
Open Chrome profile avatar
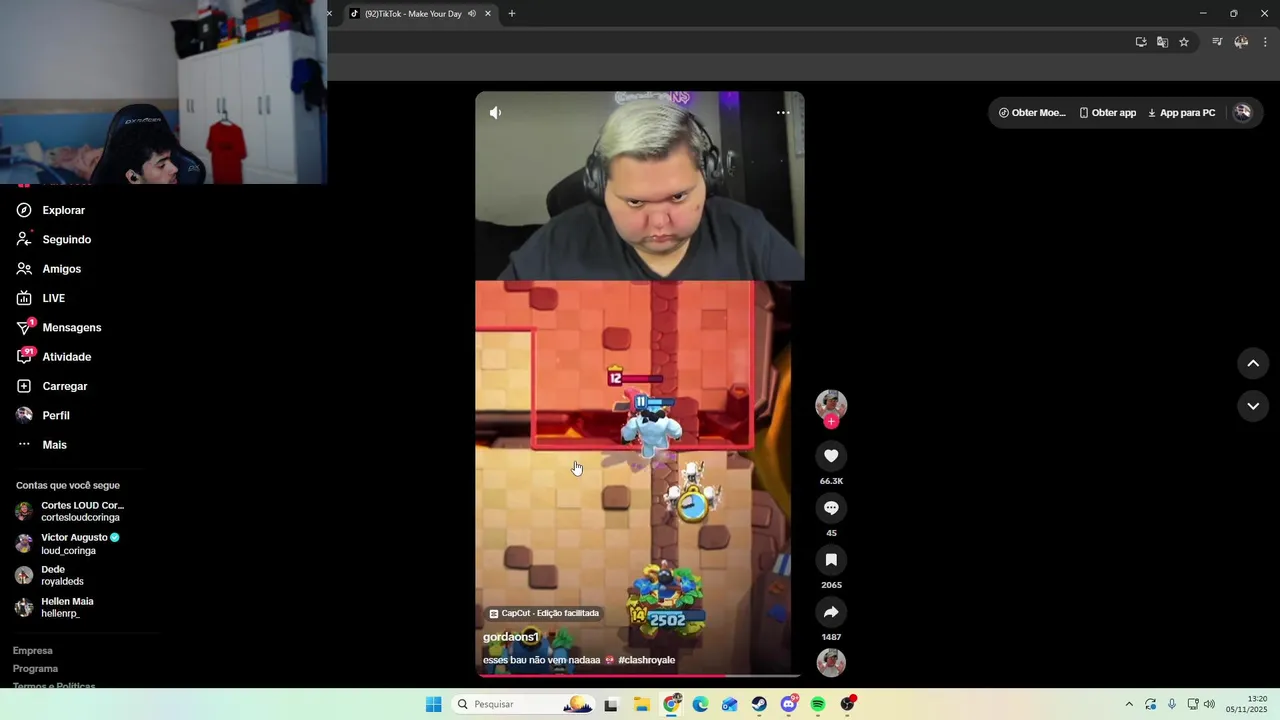pos(1241,42)
